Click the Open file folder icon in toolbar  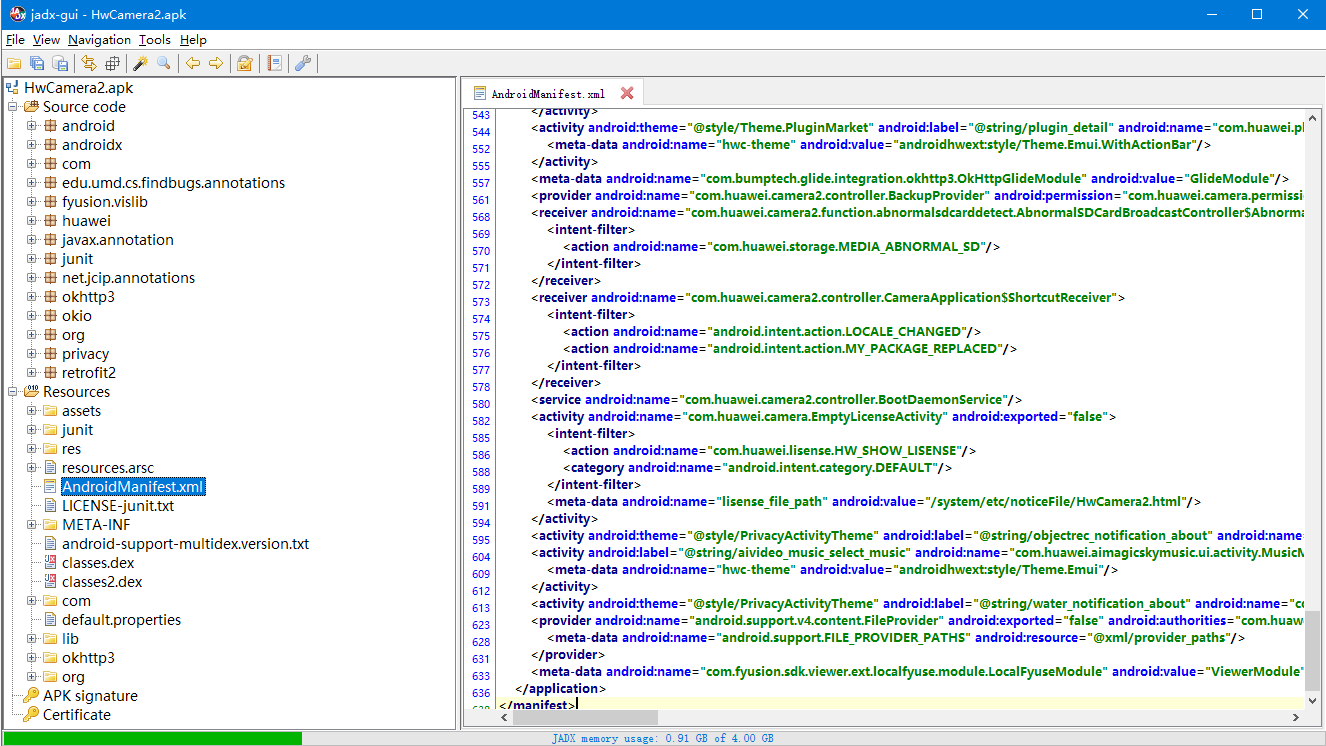(x=14, y=64)
